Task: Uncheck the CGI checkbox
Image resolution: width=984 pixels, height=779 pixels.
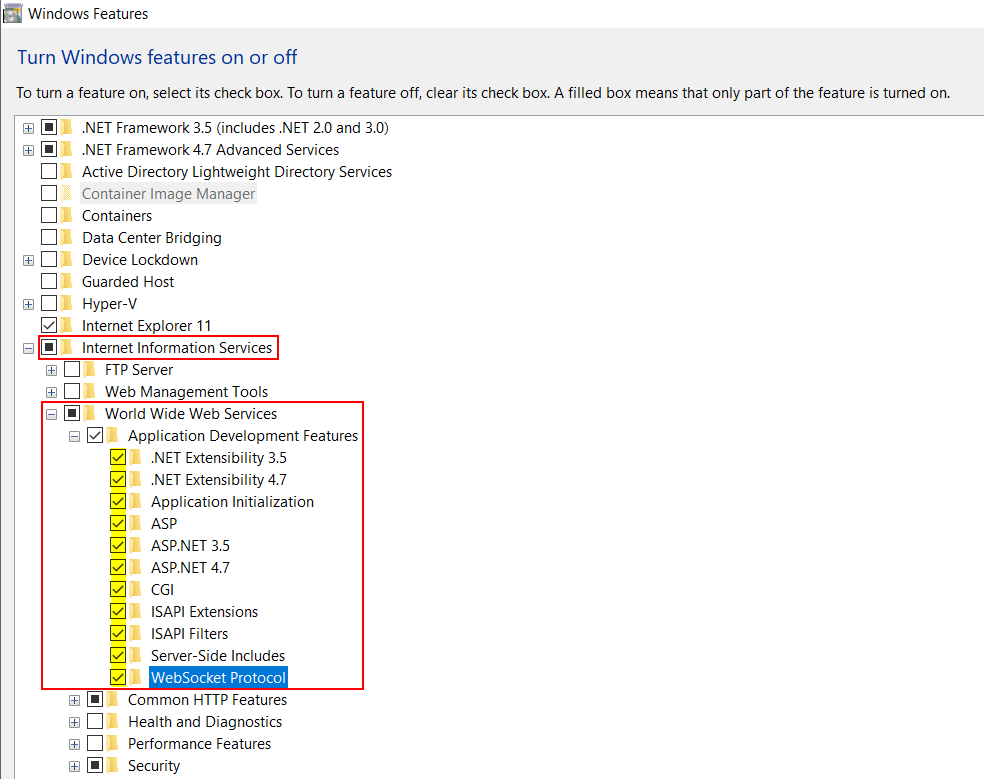Action: pos(118,589)
